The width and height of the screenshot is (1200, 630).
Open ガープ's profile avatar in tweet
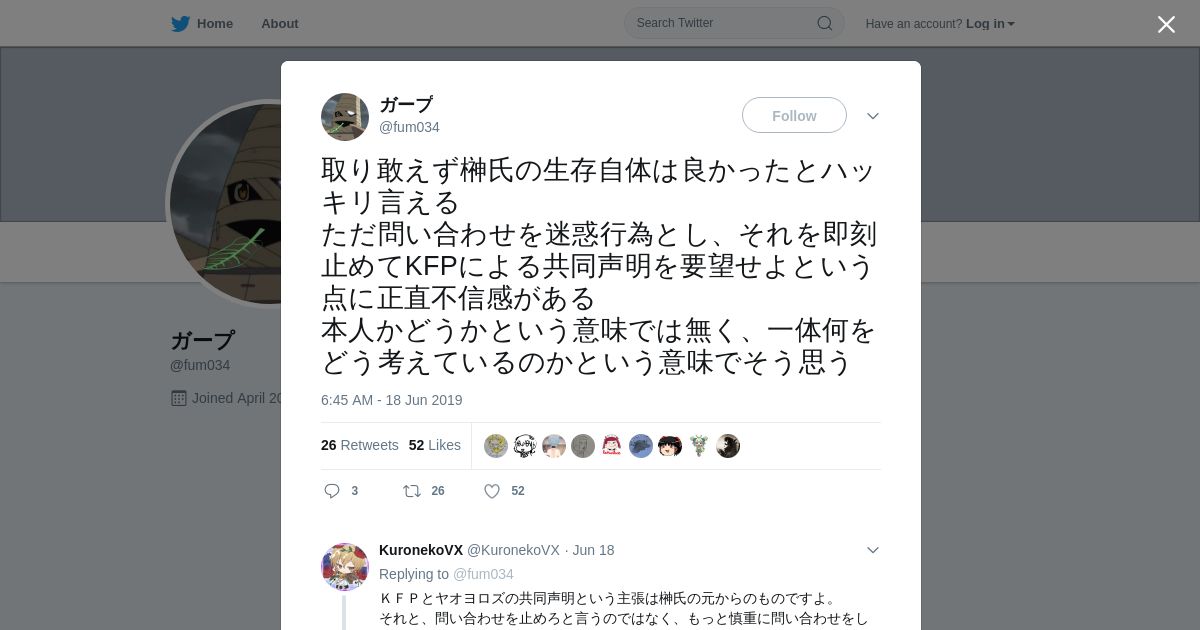pyautogui.click(x=345, y=117)
